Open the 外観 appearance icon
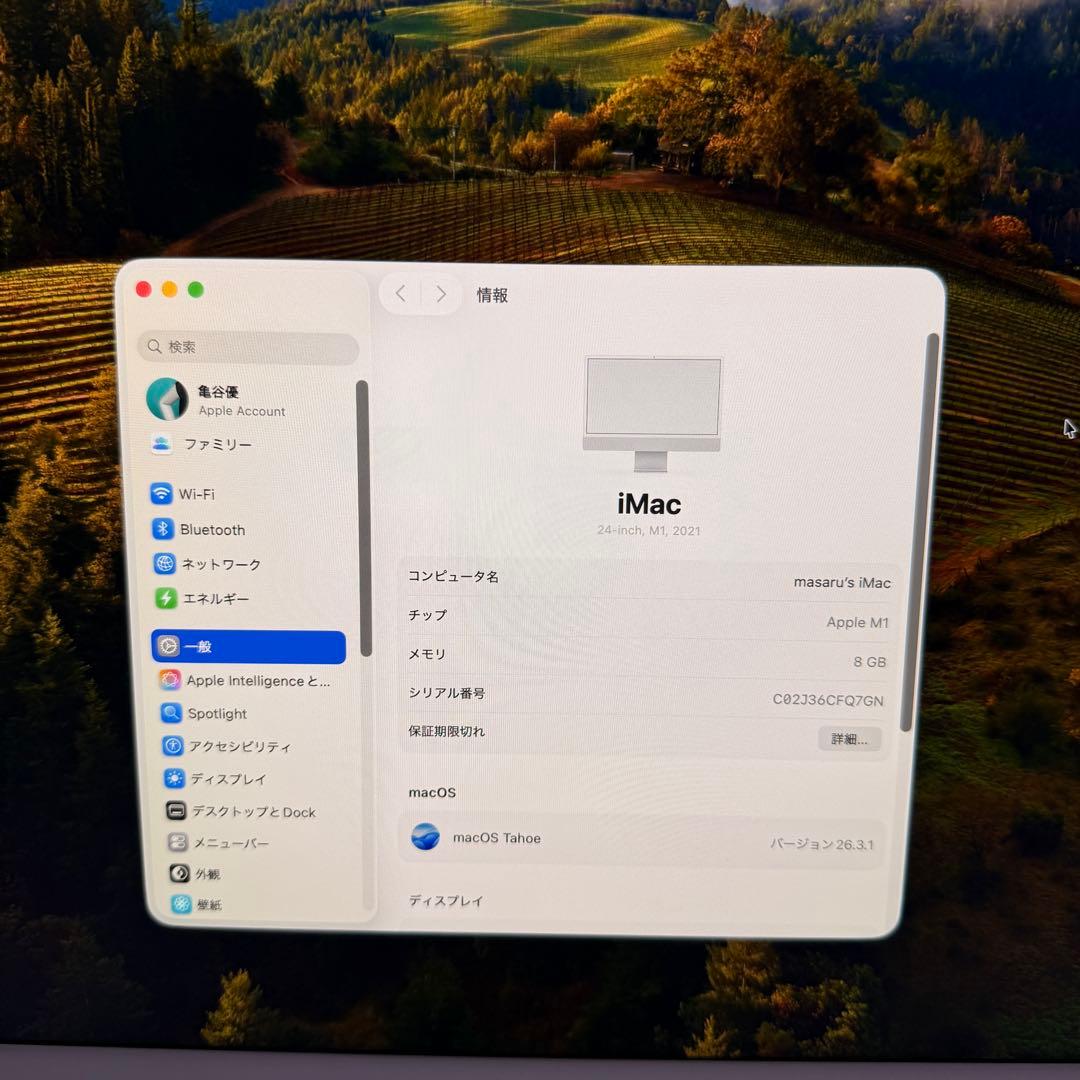Screen dimensions: 1080x1080 180,873
